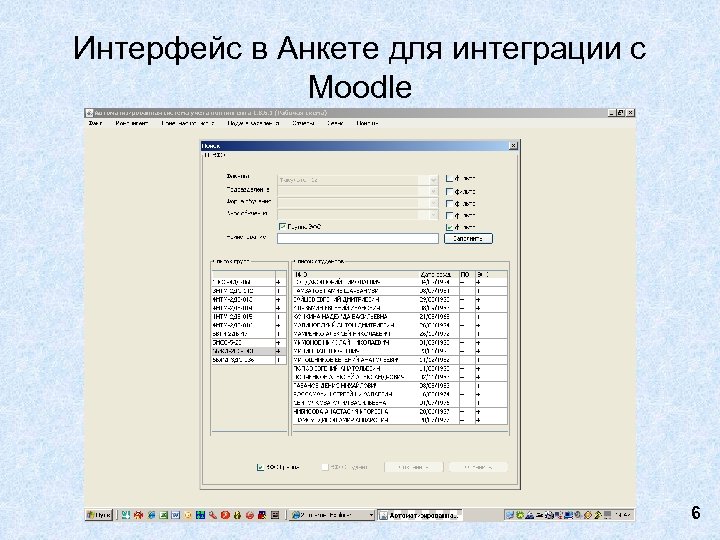Open the Файл menu
The width and height of the screenshot is (720, 540).
pos(95,123)
